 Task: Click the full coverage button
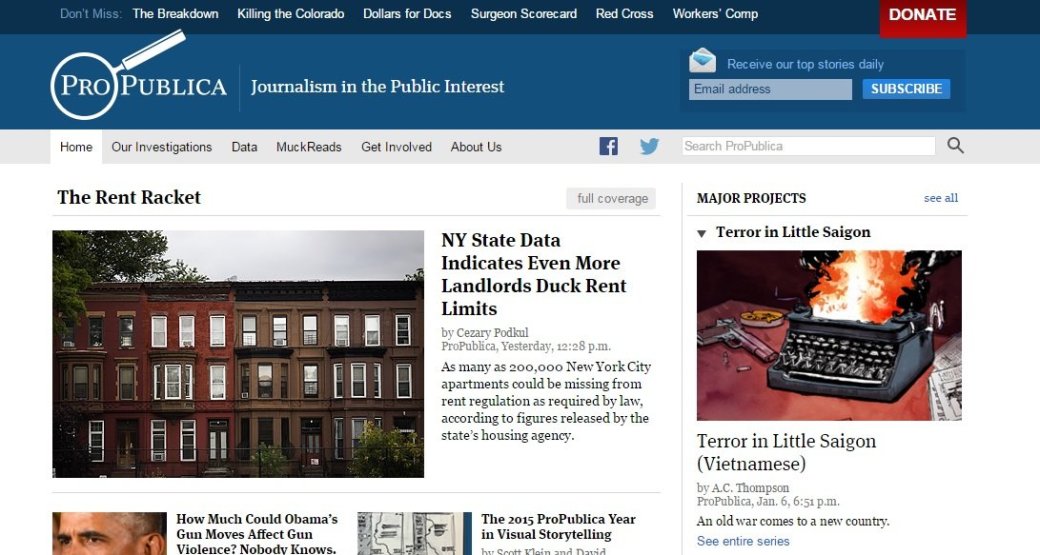point(612,198)
